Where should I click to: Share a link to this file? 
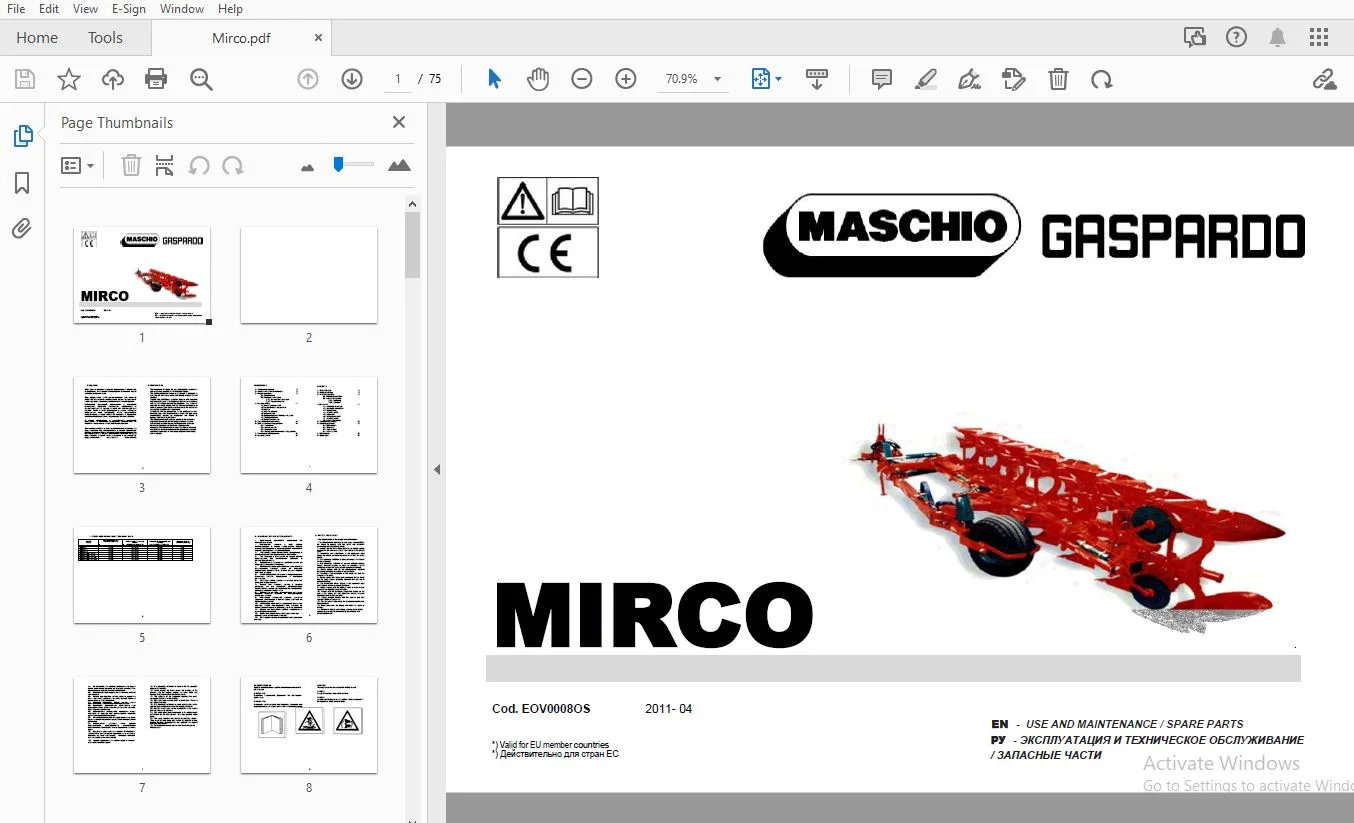pos(1324,79)
